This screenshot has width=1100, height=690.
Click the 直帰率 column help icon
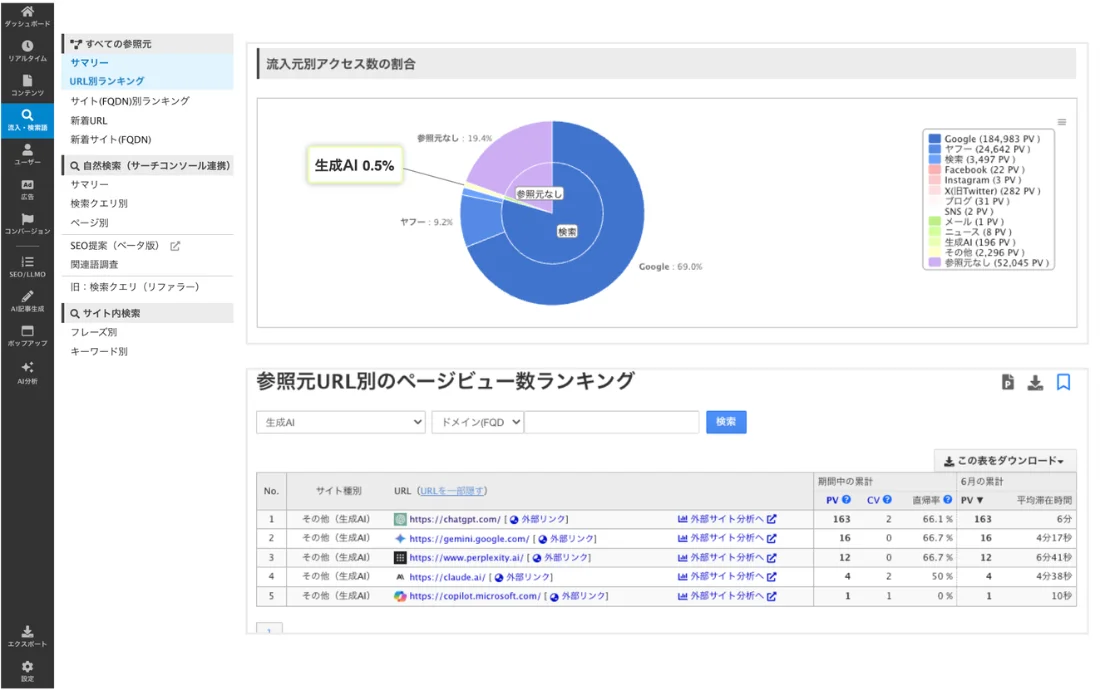[x=947, y=499]
